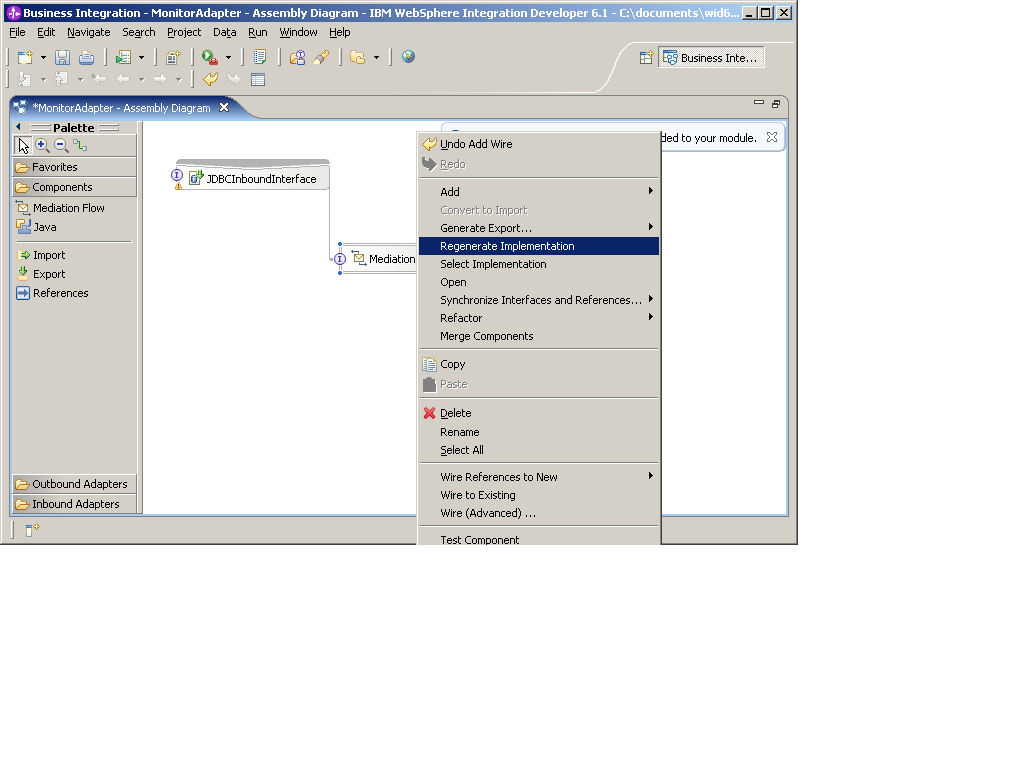Click the new document with star toolbar icon
This screenshot has width=1024, height=768.
coord(173,57)
